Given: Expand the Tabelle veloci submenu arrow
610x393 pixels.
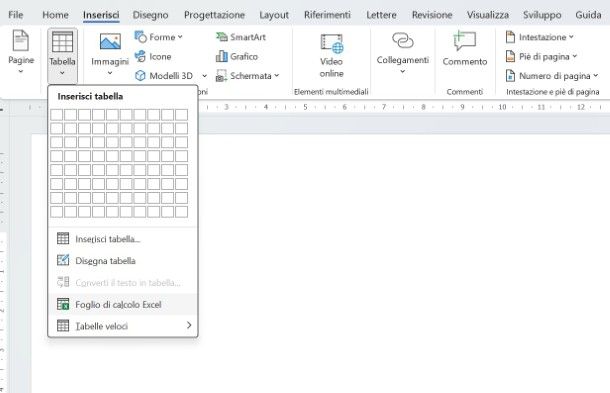Looking at the screenshot, I should click(189, 325).
